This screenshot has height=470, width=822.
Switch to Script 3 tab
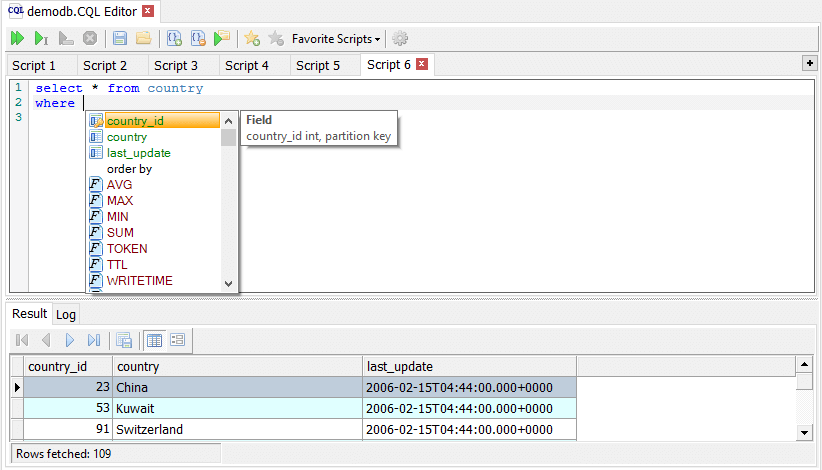tap(175, 65)
